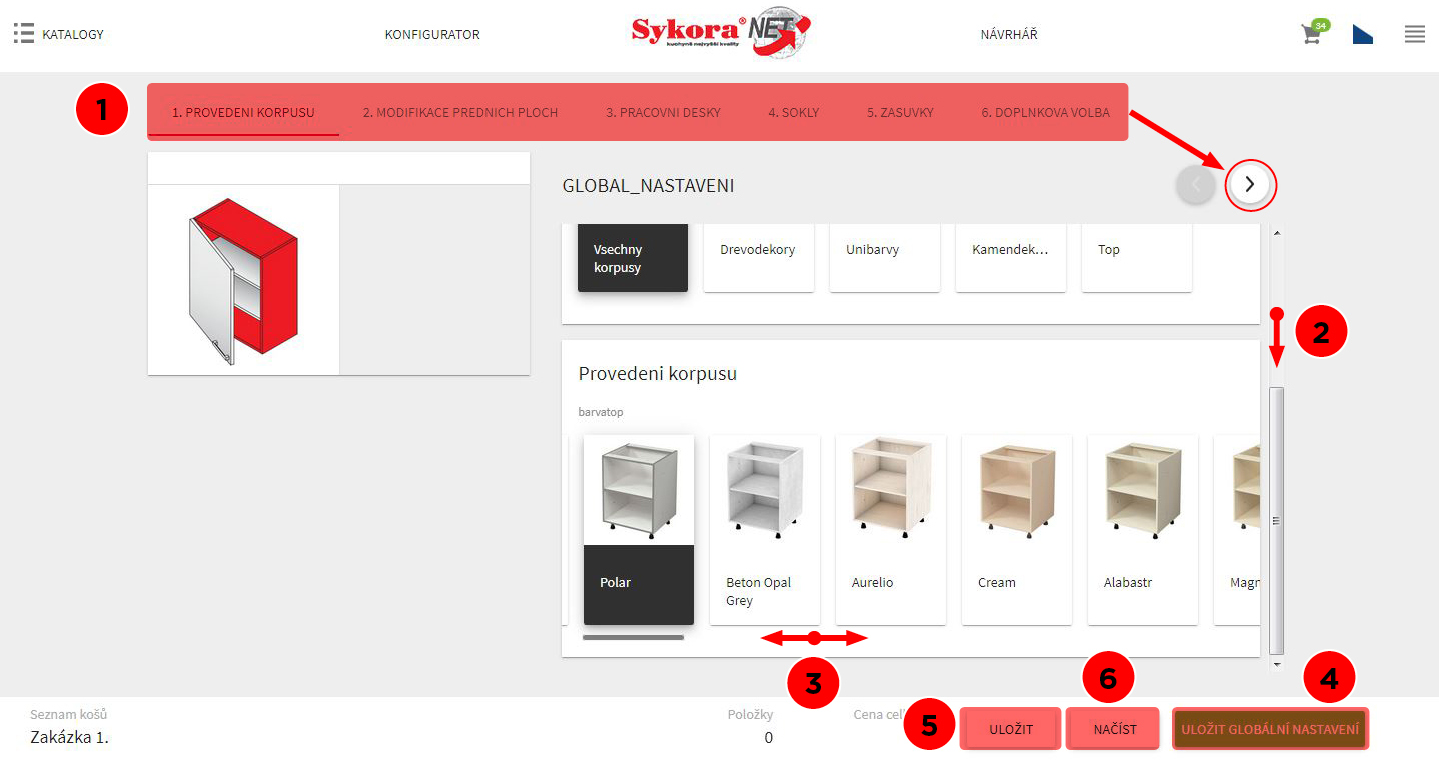Click the Beton Opal Grey cabinet image

[x=764, y=490]
